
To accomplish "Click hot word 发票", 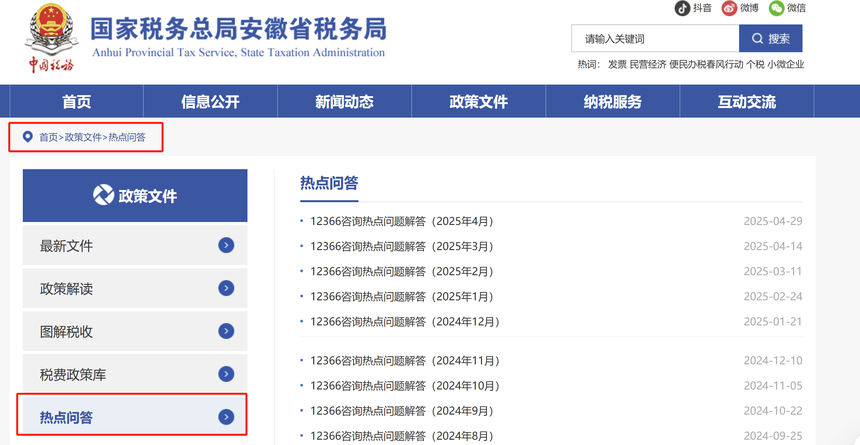I will point(617,64).
